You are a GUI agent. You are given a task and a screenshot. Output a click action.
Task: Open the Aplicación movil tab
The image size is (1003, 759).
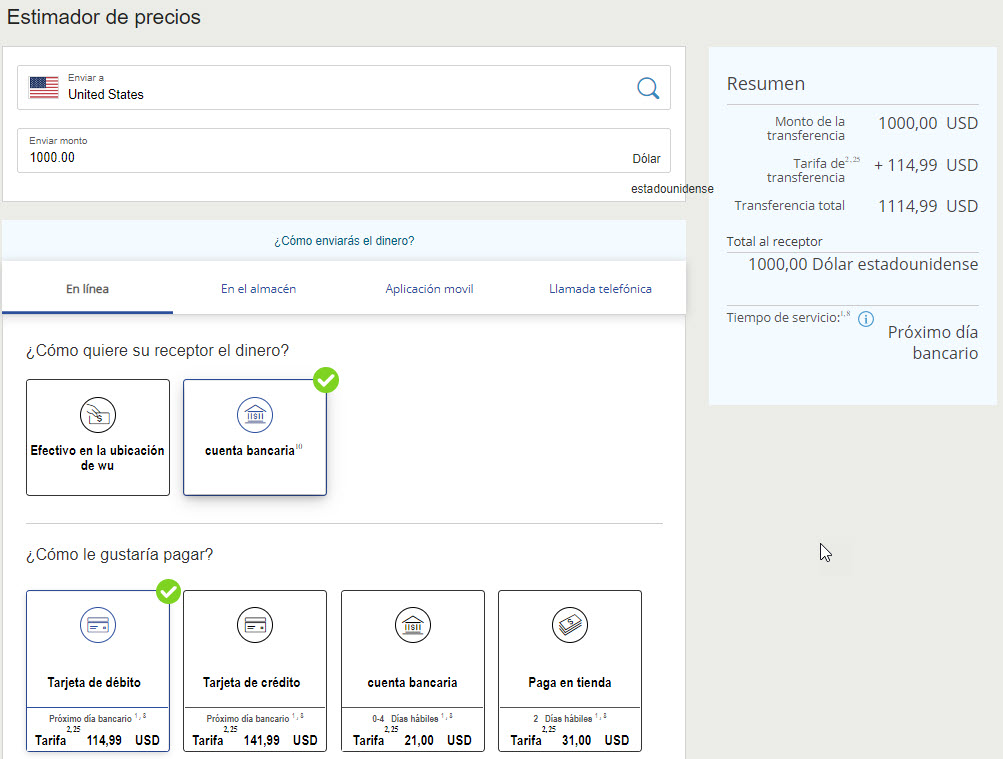(429, 289)
